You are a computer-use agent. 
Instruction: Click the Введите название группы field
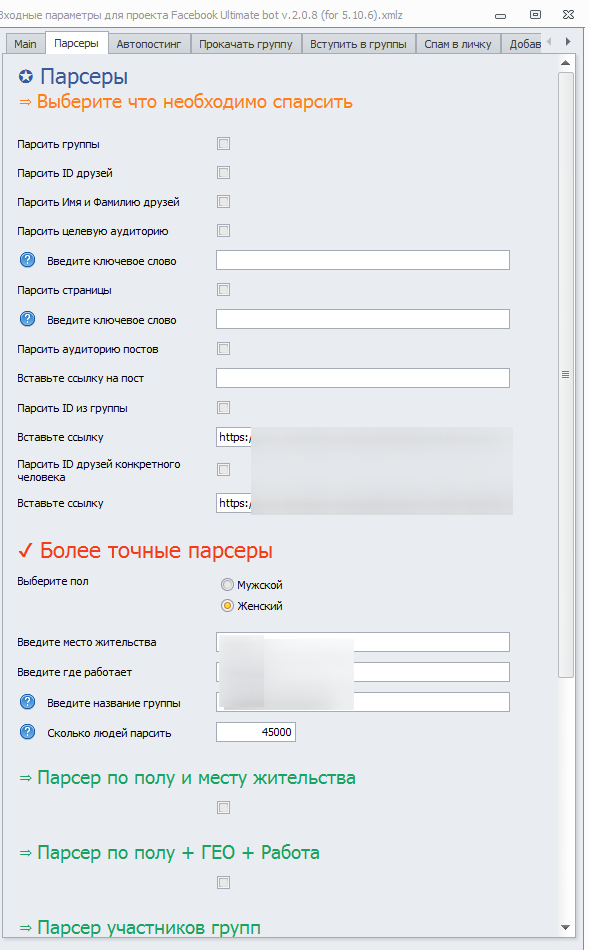363,702
